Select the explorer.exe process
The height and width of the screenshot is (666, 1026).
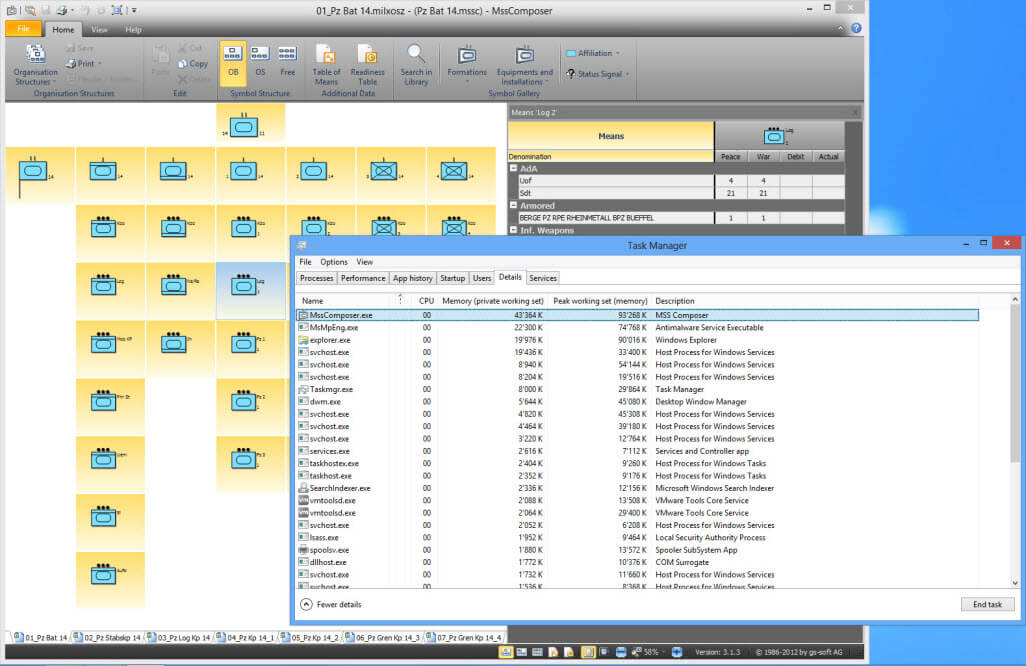coord(638,340)
